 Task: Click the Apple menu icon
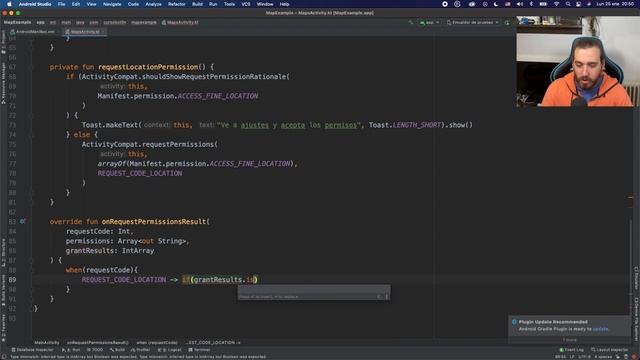[9, 4]
